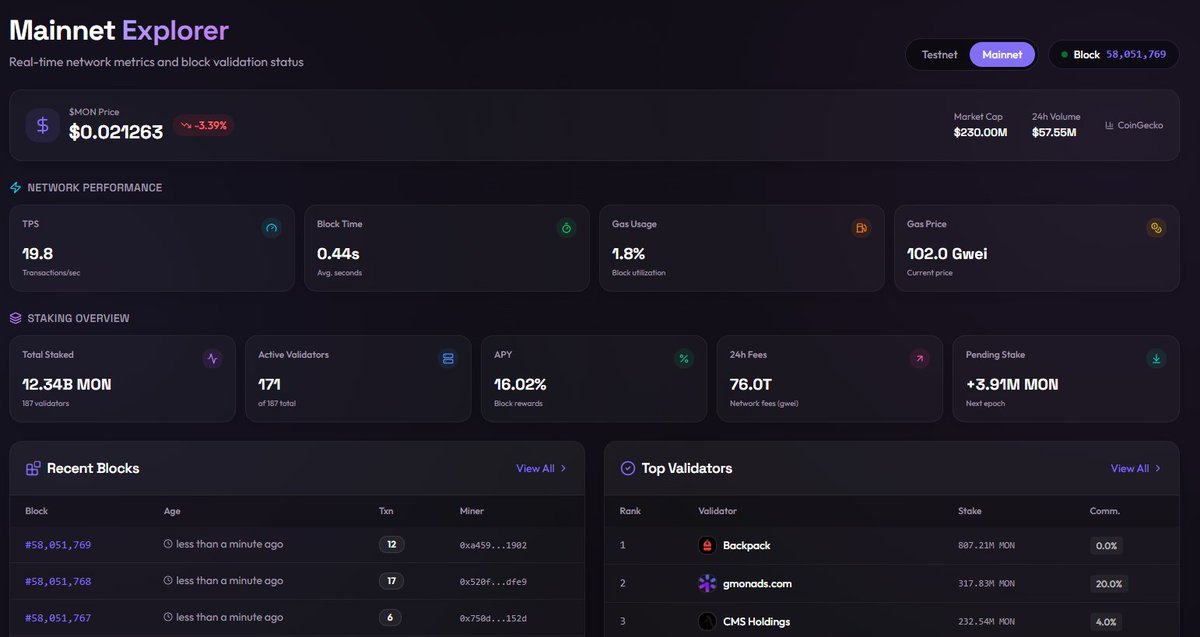Viewport: 1200px width, 637px height.
Task: Click the CMS Holdings validator logo
Action: 707,621
